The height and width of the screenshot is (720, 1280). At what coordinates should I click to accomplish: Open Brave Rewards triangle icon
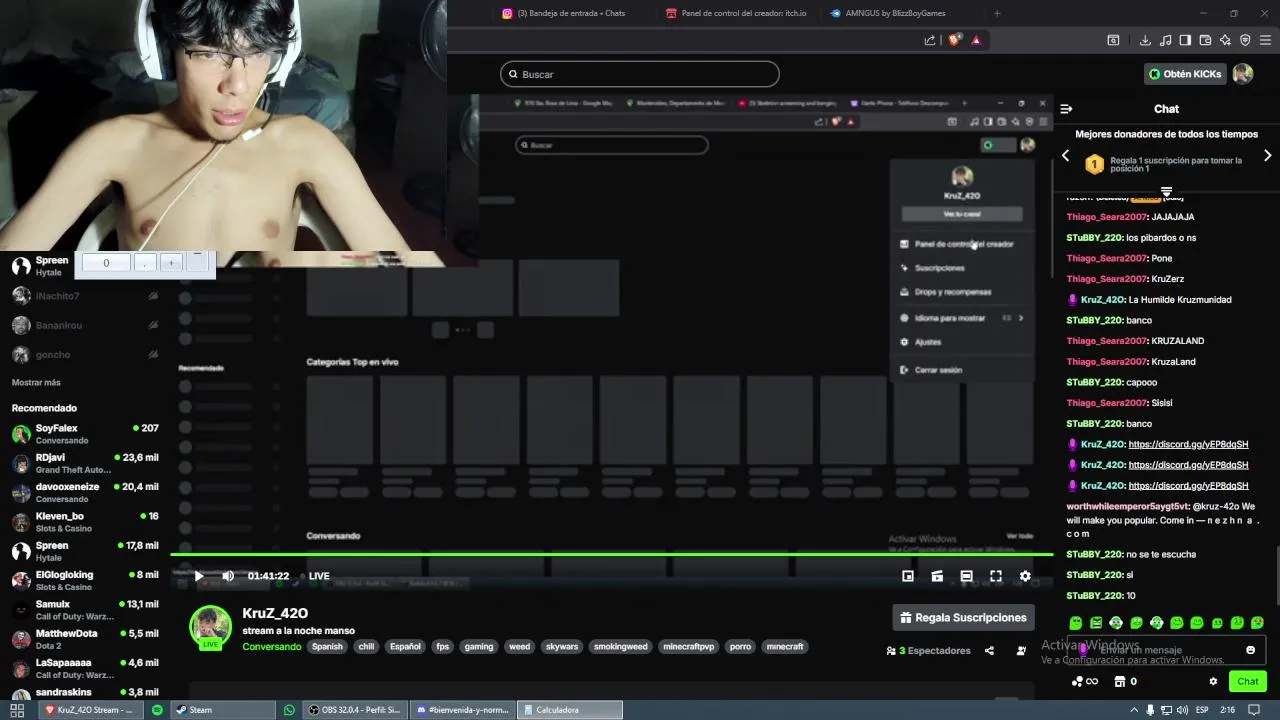976,40
